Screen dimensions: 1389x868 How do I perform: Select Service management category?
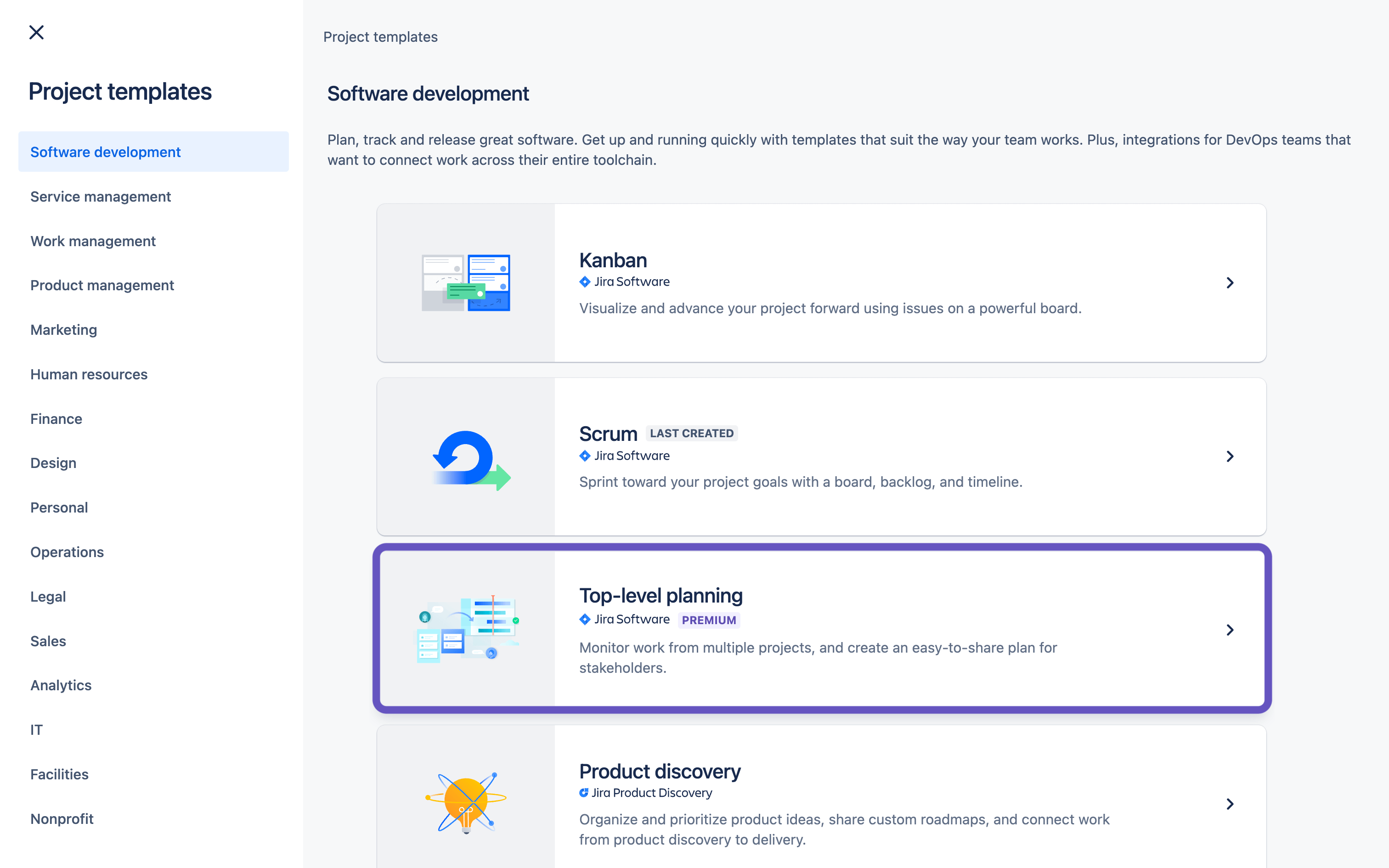100,196
